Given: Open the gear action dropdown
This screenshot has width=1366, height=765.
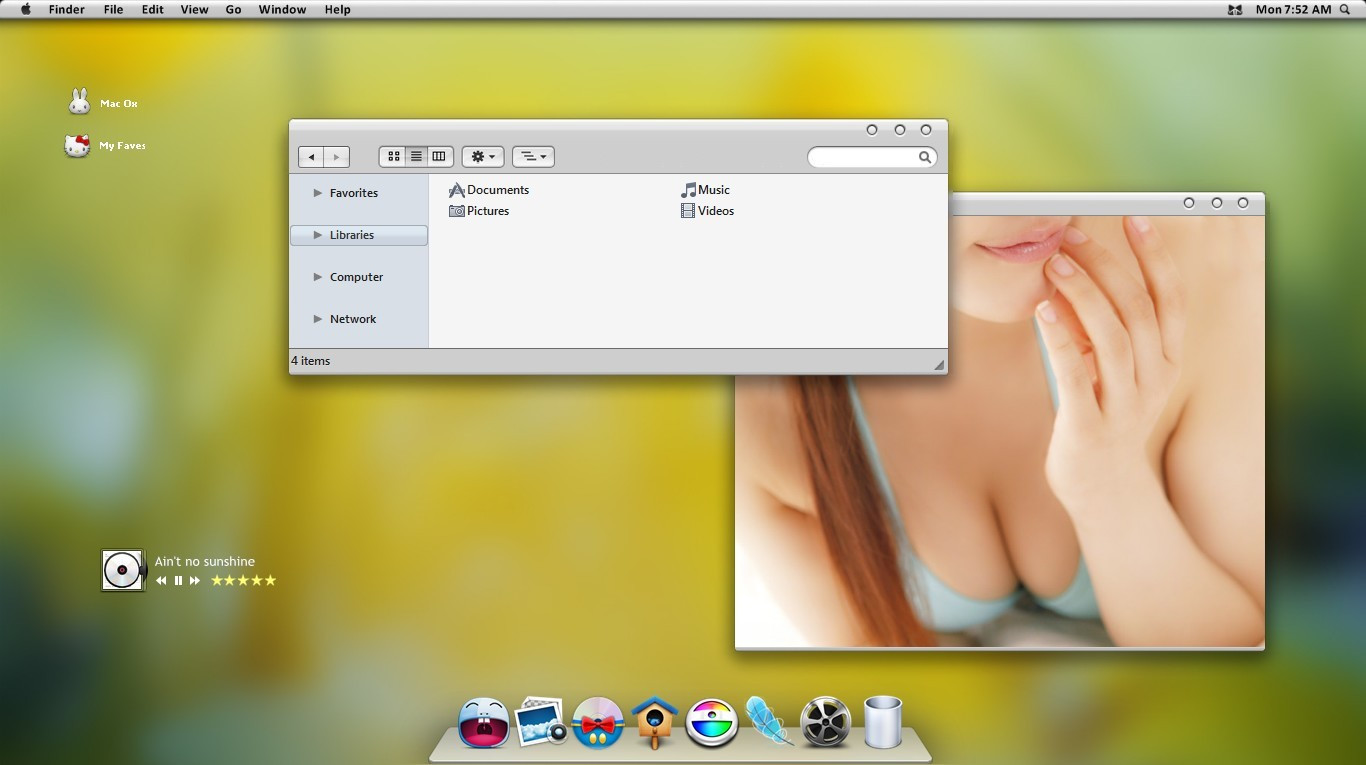Looking at the screenshot, I should [x=483, y=157].
